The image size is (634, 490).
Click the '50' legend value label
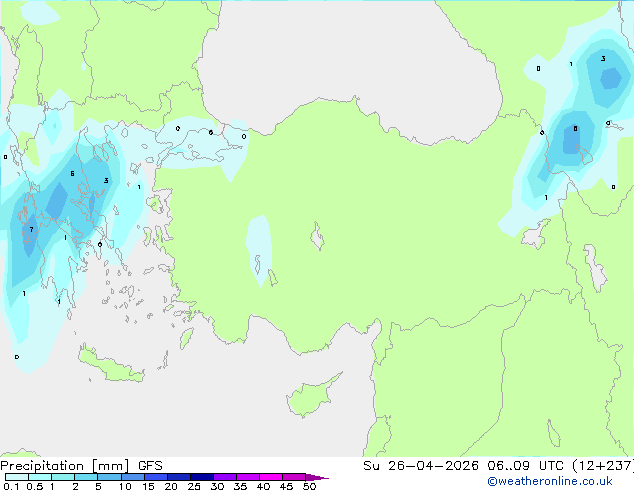click(309, 486)
